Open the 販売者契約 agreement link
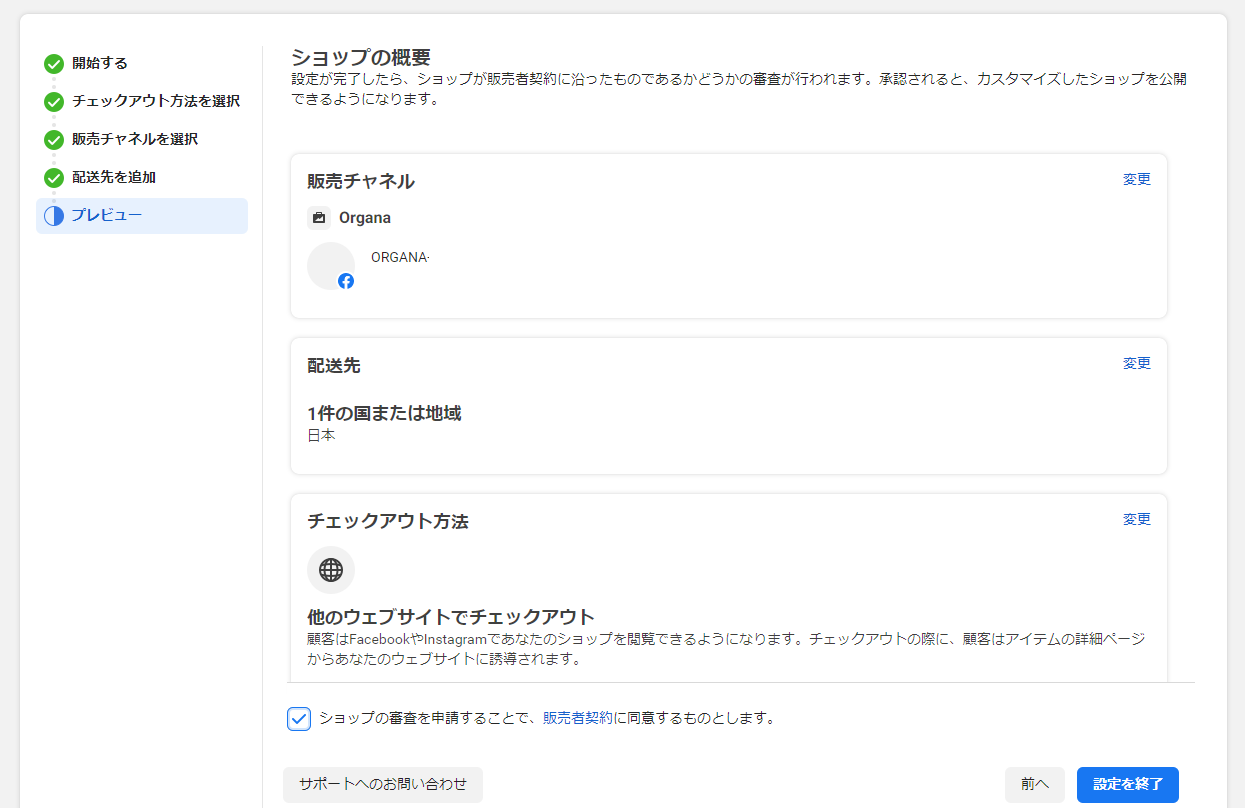 (576, 718)
